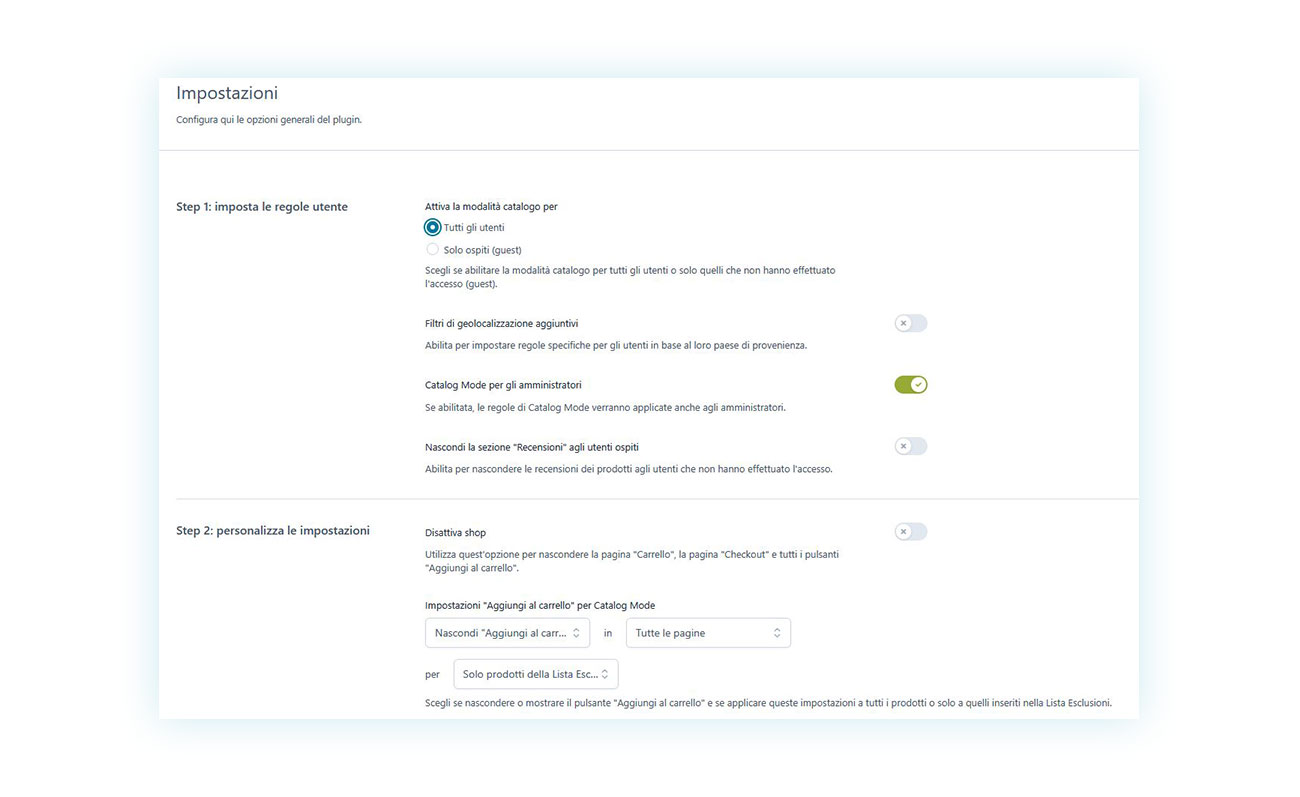
Task: Enable the "Filtri di geolocalizzazione aggiuntivi" switch
Action: tap(910, 323)
